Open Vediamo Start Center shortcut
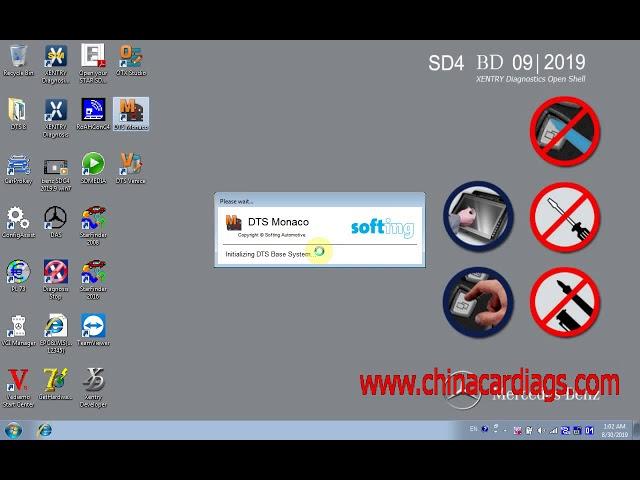Image resolution: width=640 pixels, height=480 pixels. [x=18, y=388]
